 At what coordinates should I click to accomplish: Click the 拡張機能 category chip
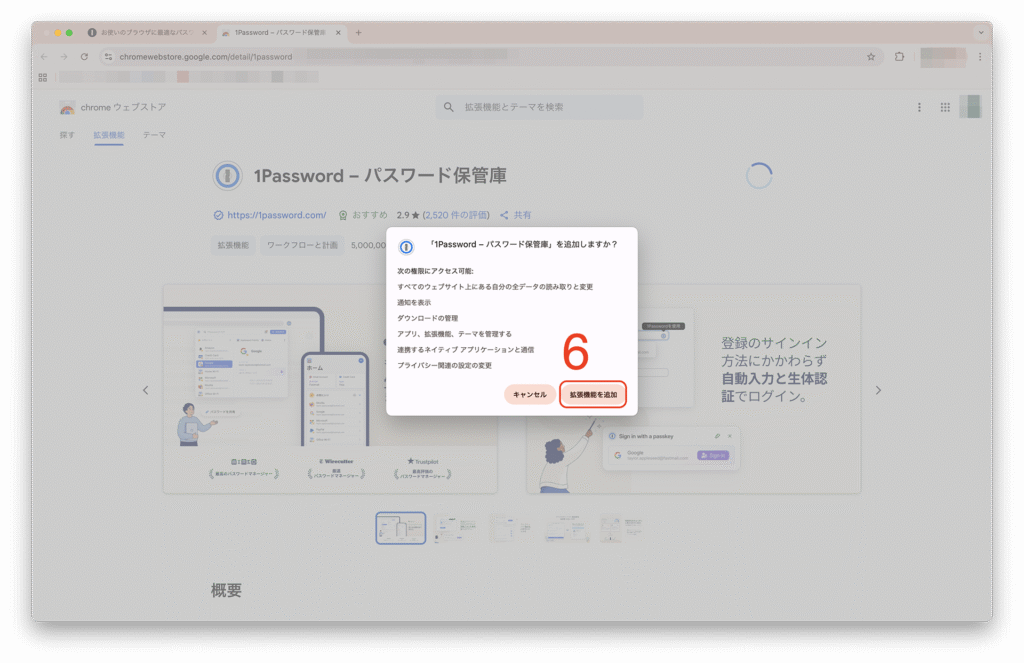233,245
